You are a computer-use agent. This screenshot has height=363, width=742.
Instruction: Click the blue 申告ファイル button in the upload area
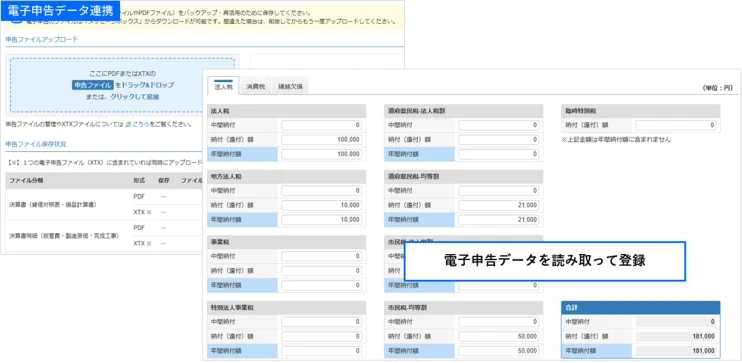coord(93,85)
